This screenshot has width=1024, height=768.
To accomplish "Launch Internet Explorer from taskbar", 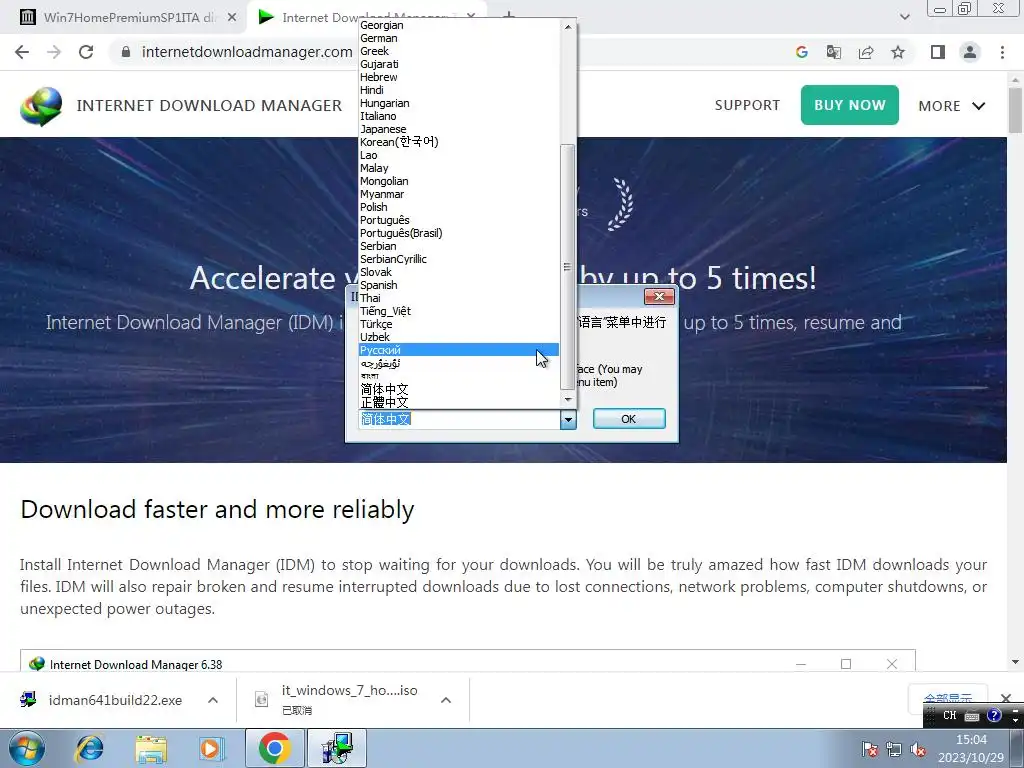I will click(x=89, y=748).
